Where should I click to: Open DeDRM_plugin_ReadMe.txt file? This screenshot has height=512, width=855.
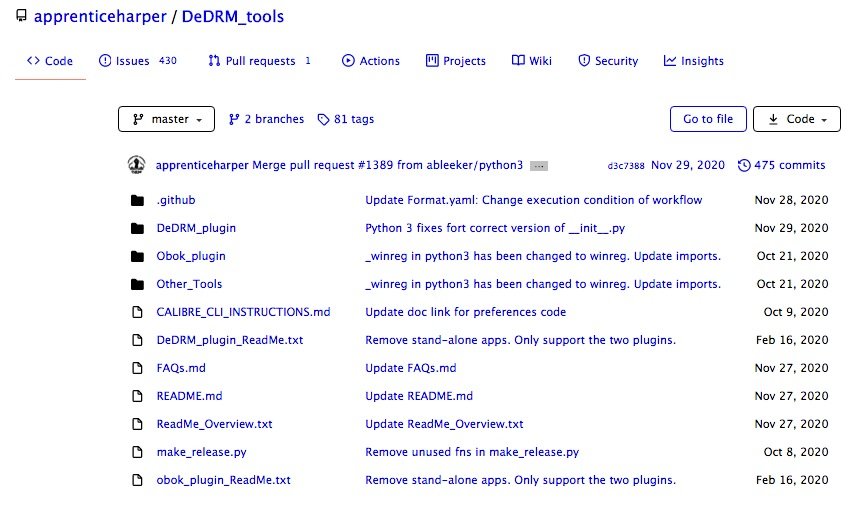coord(230,340)
